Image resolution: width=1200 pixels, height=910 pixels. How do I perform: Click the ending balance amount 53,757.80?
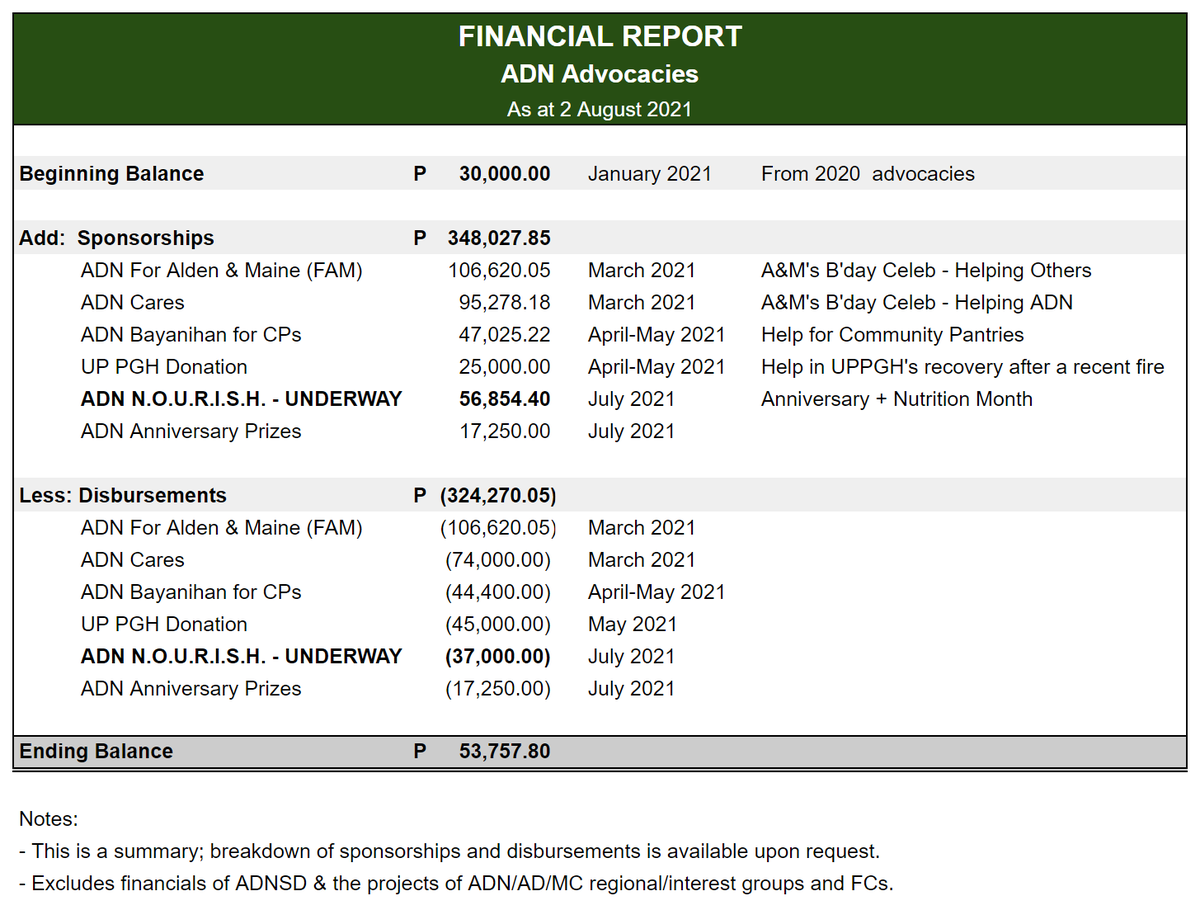505,751
